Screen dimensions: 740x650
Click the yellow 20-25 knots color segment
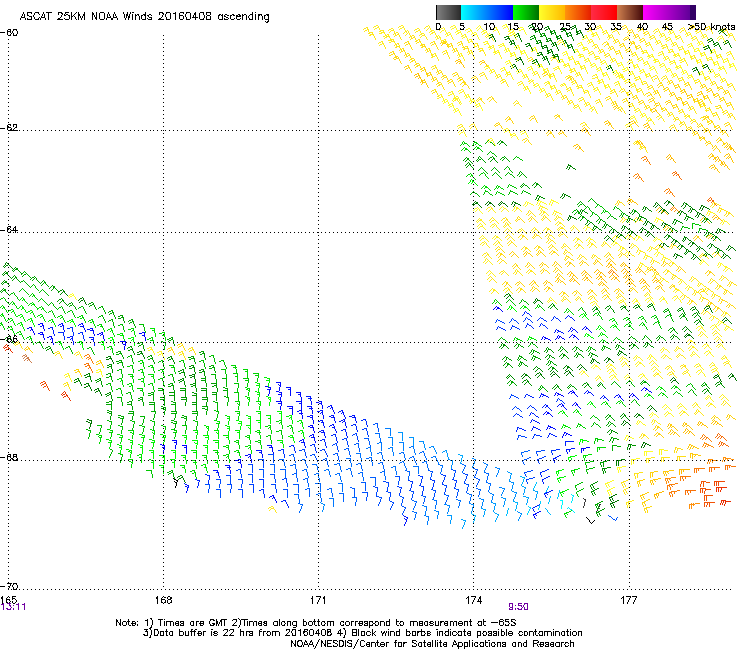click(552, 12)
